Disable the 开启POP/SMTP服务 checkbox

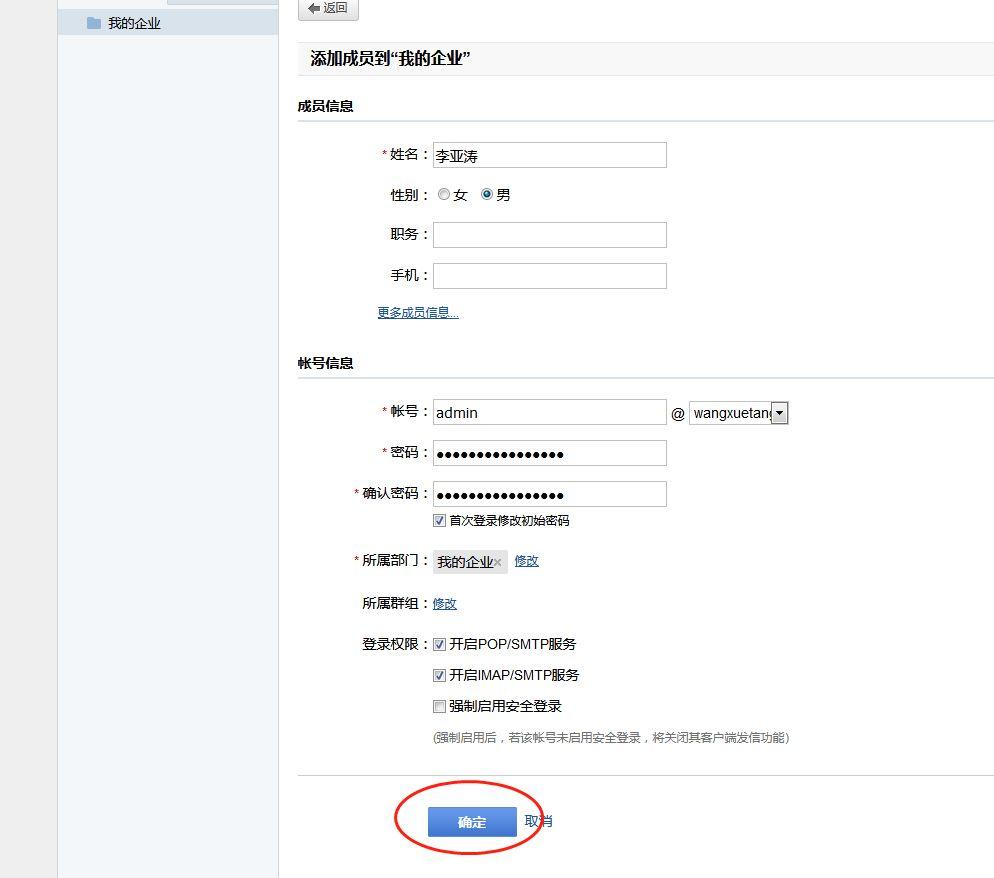point(439,644)
